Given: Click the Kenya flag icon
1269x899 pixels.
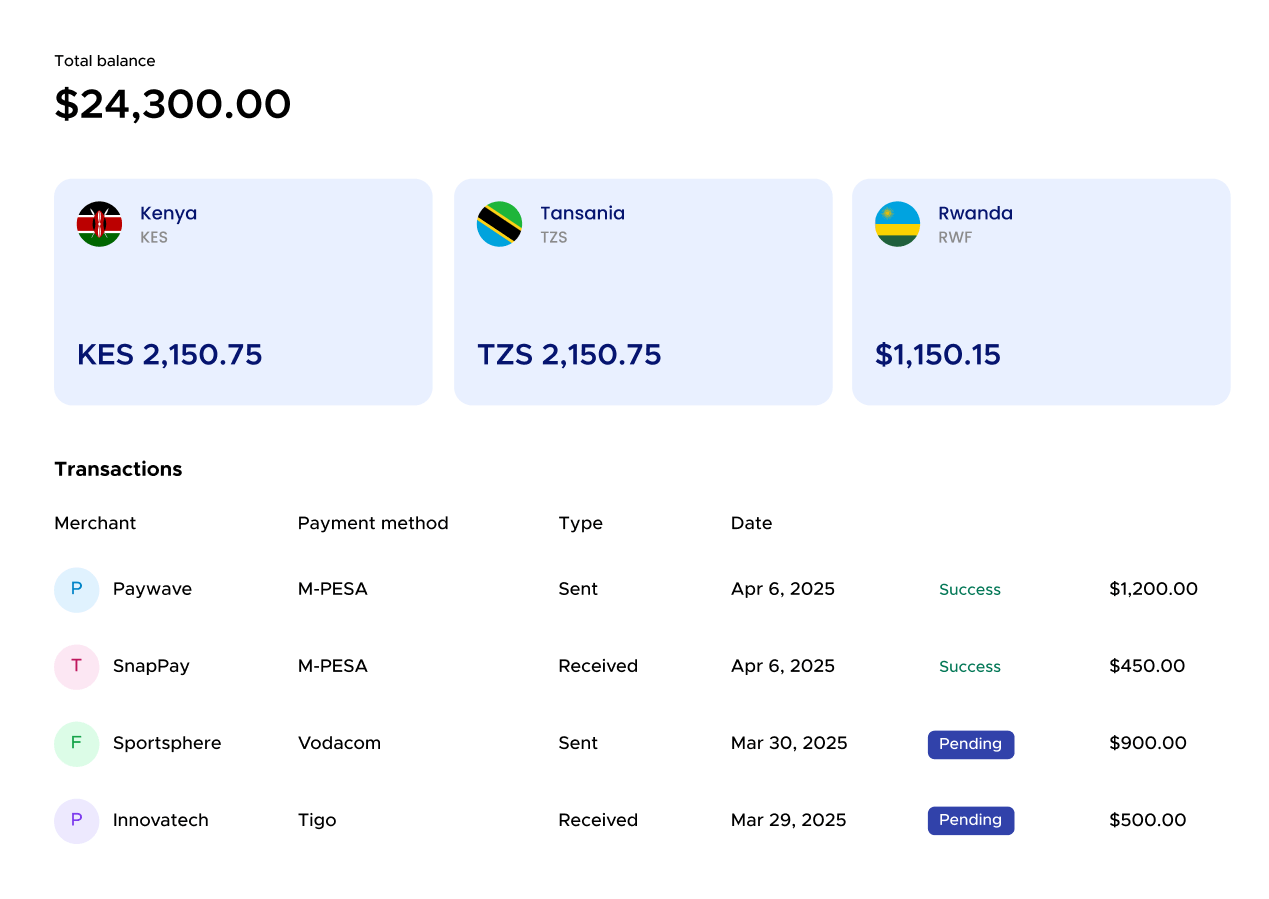Looking at the screenshot, I should tap(99, 224).
